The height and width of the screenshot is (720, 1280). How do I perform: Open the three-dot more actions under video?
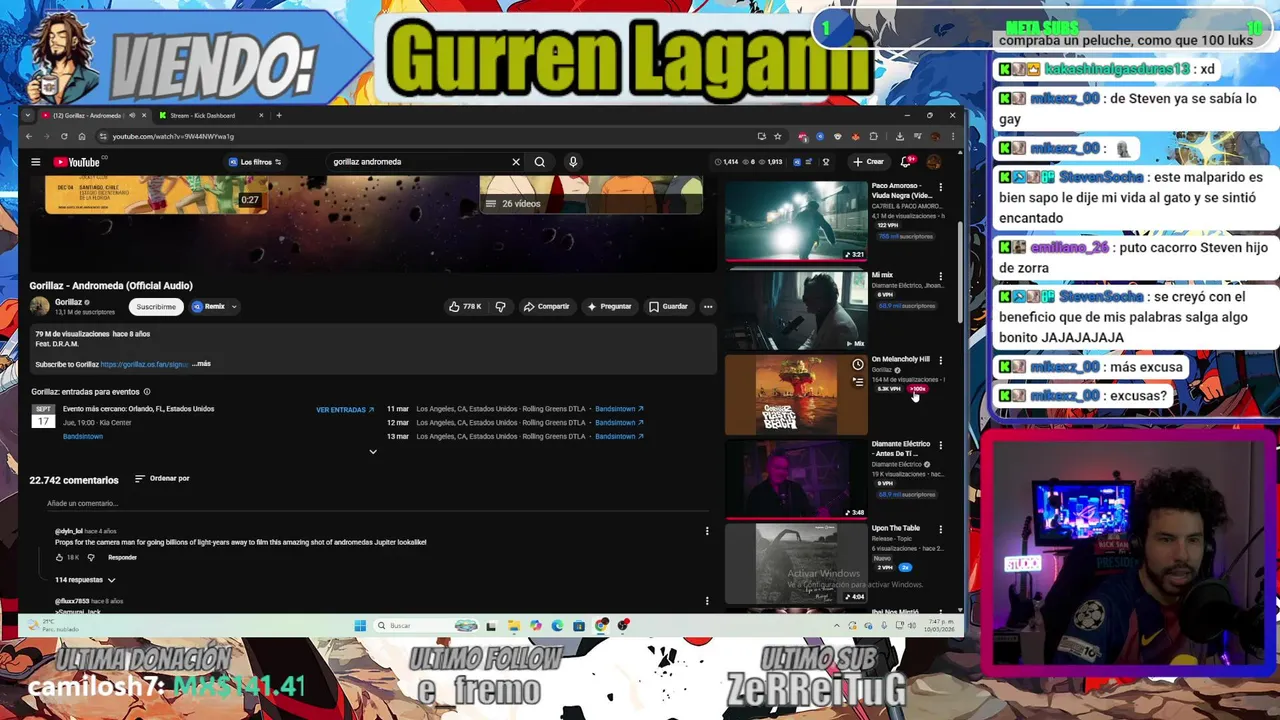click(x=708, y=307)
